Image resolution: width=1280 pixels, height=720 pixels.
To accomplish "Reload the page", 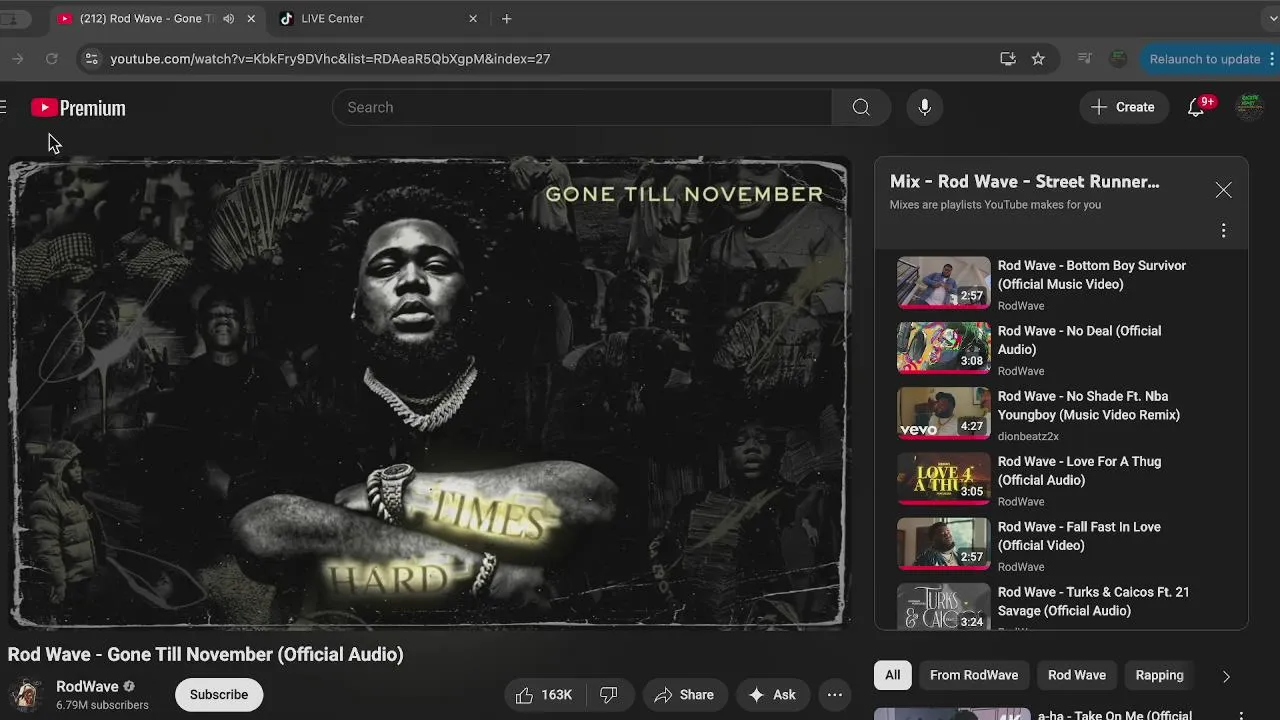I will pos(52,59).
